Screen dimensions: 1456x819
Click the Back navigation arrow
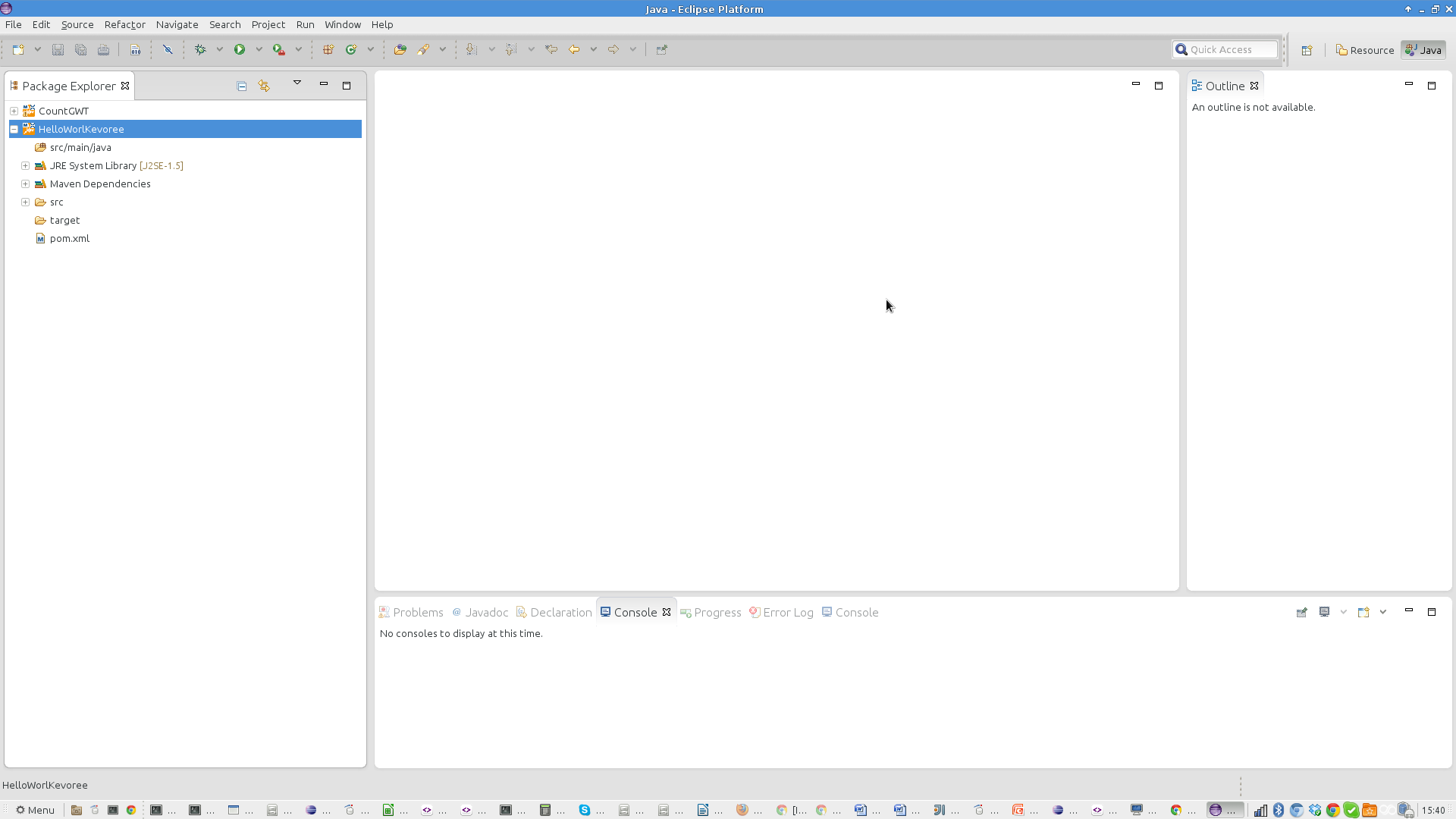pos(574,49)
